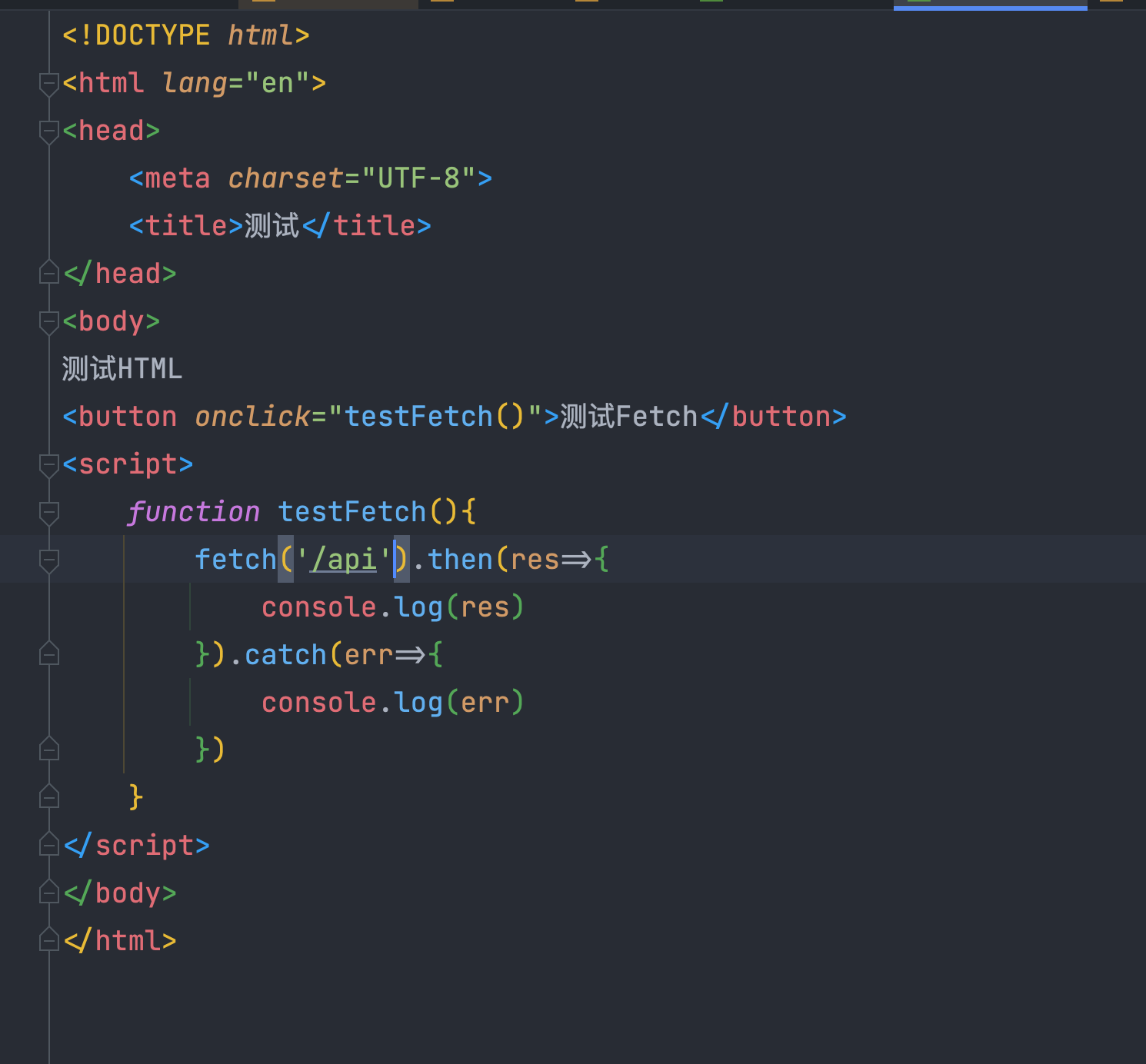This screenshot has width=1146, height=1064.
Task: Collapse the <head> opening tag fold marker
Action: [49, 131]
